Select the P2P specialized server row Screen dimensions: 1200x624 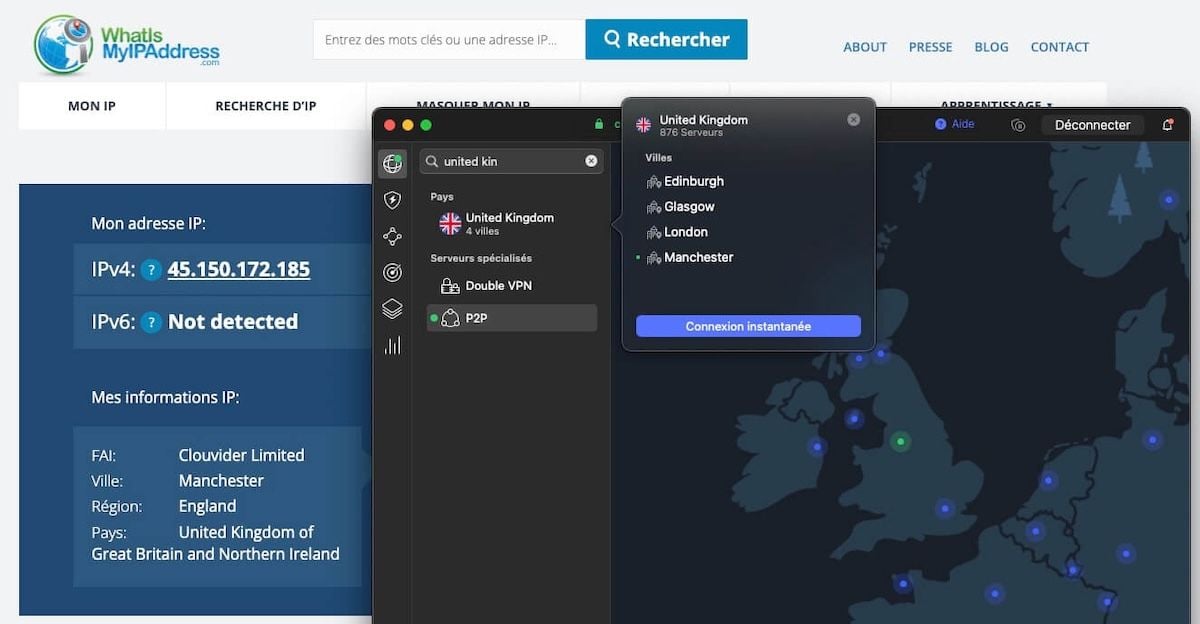click(511, 318)
